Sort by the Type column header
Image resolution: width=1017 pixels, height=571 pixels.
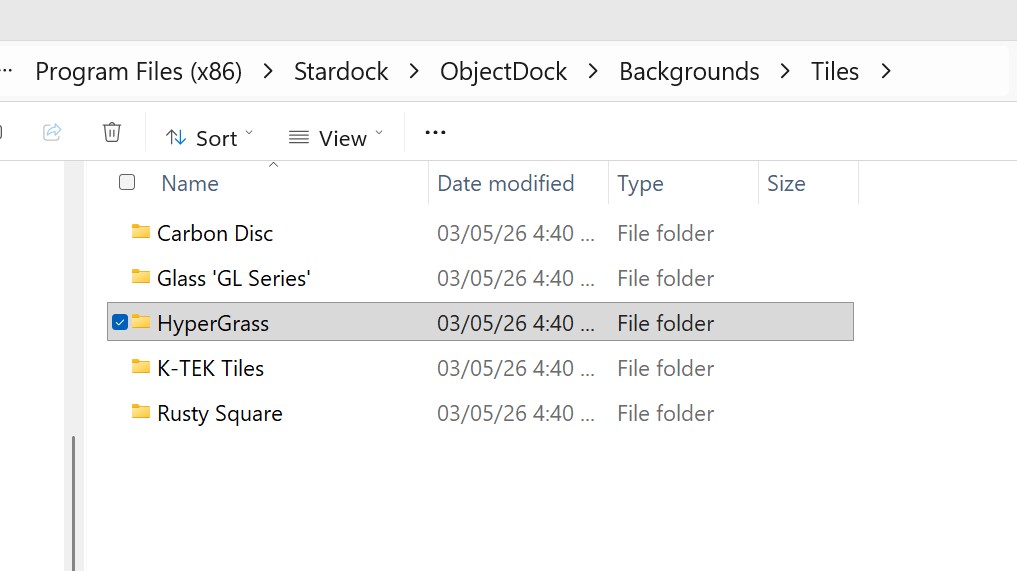(640, 184)
